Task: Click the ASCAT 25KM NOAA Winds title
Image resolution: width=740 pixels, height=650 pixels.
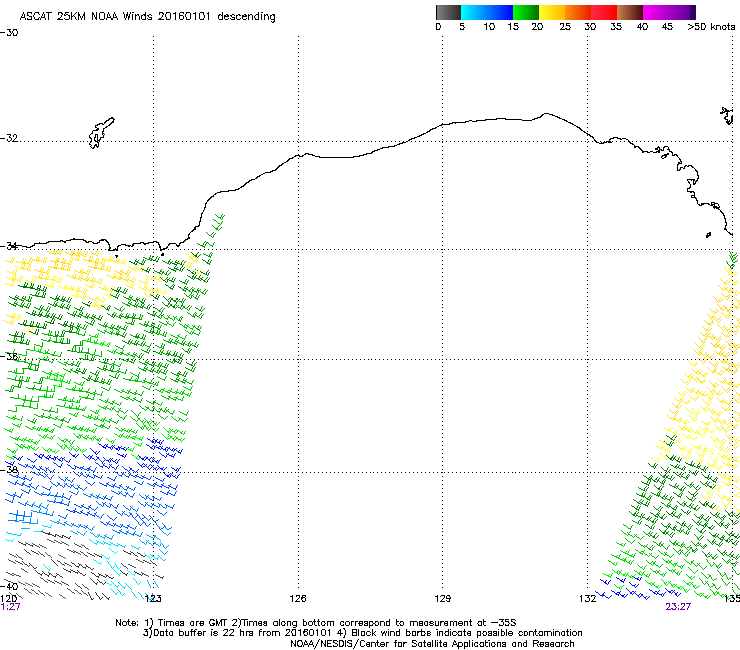Action: 147,16
